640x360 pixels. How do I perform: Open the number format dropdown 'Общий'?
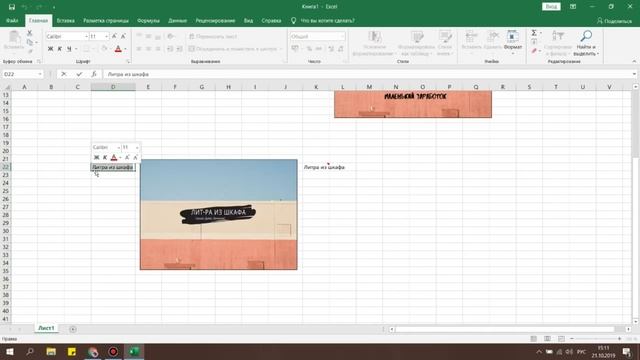click(342, 36)
